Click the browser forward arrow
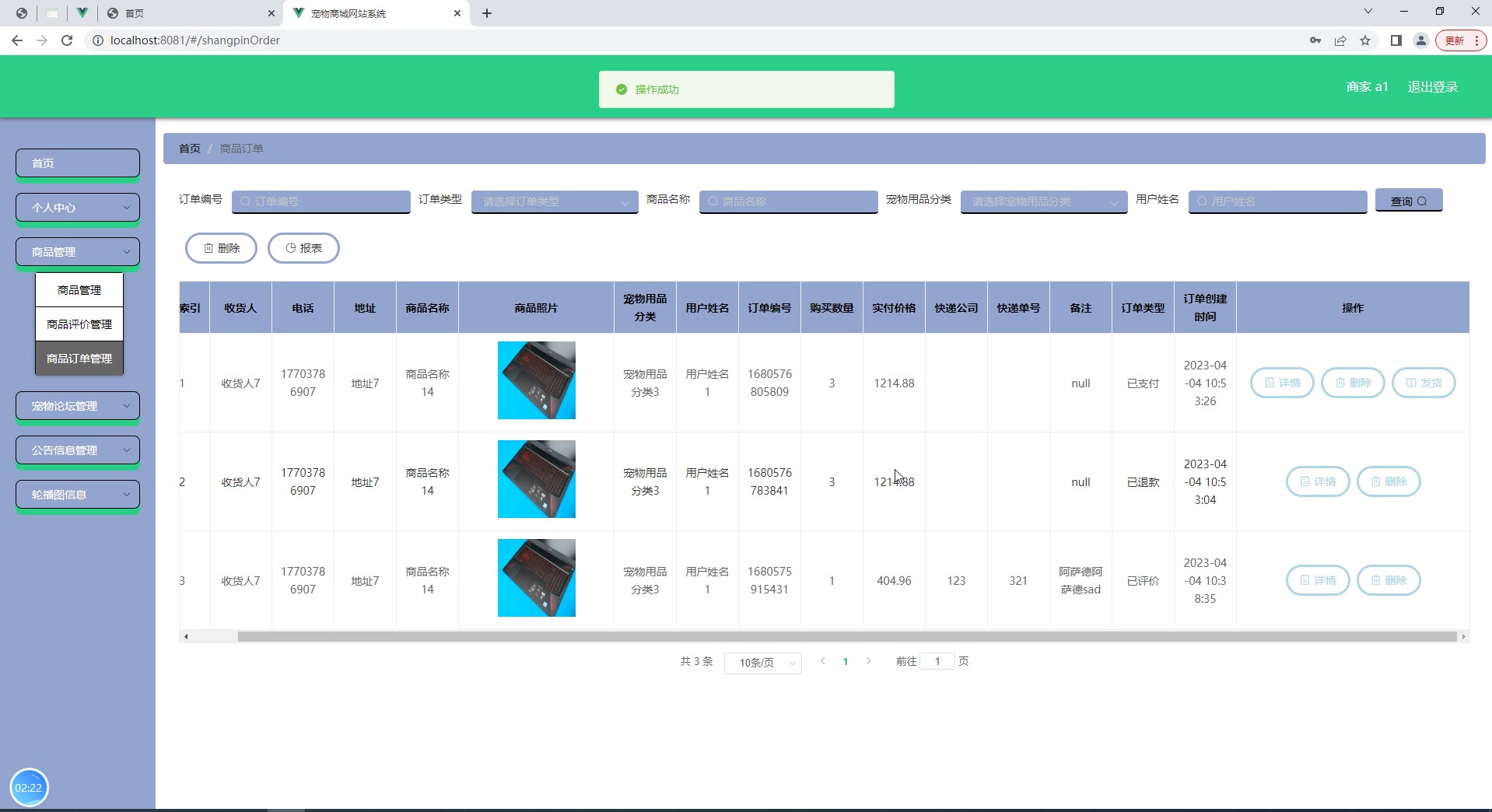The height and width of the screenshot is (812, 1492). (42, 40)
